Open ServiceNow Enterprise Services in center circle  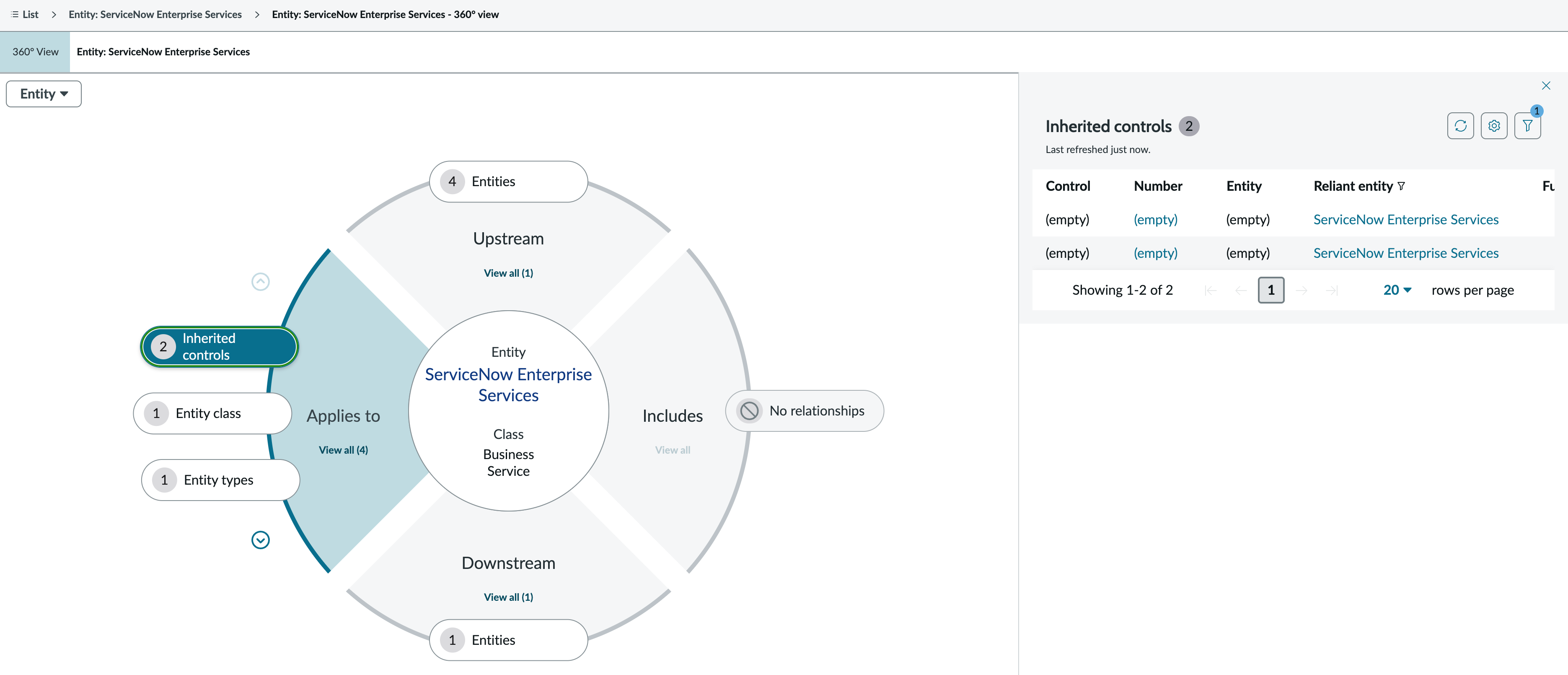click(x=508, y=385)
